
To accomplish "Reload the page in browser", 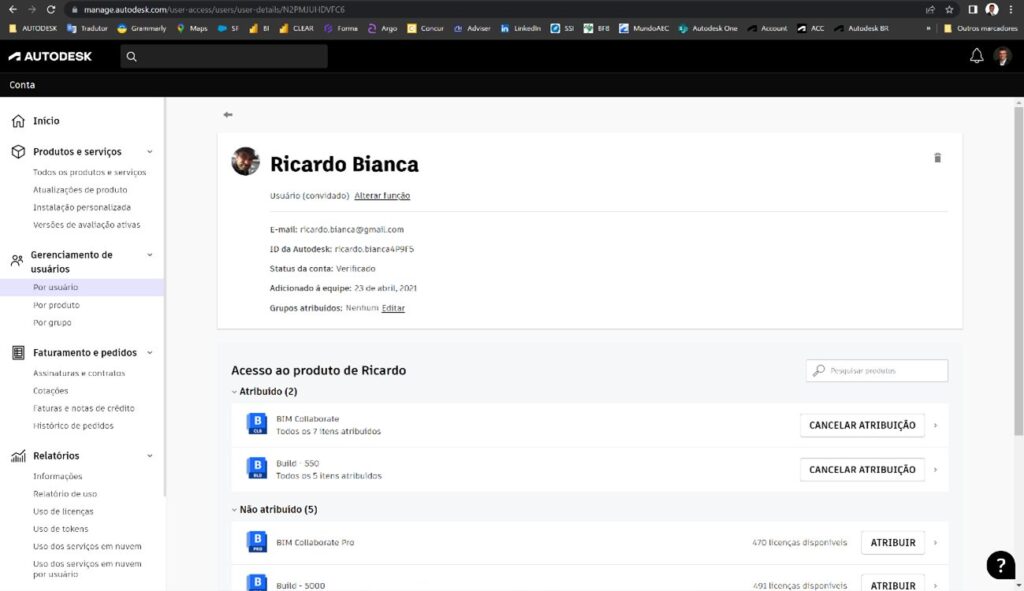I will [x=51, y=10].
